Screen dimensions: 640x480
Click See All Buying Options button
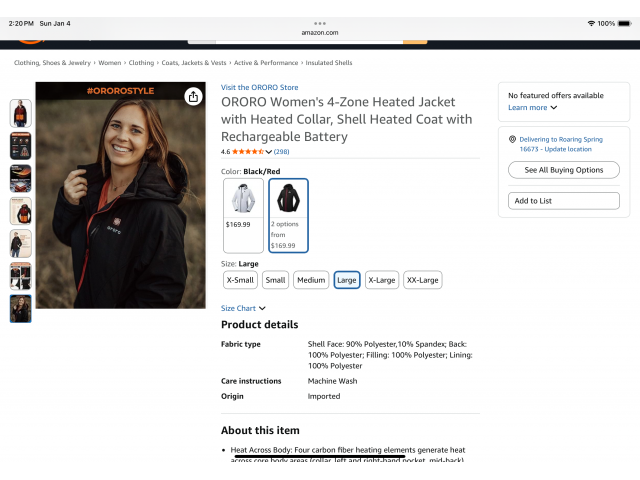(x=563, y=170)
